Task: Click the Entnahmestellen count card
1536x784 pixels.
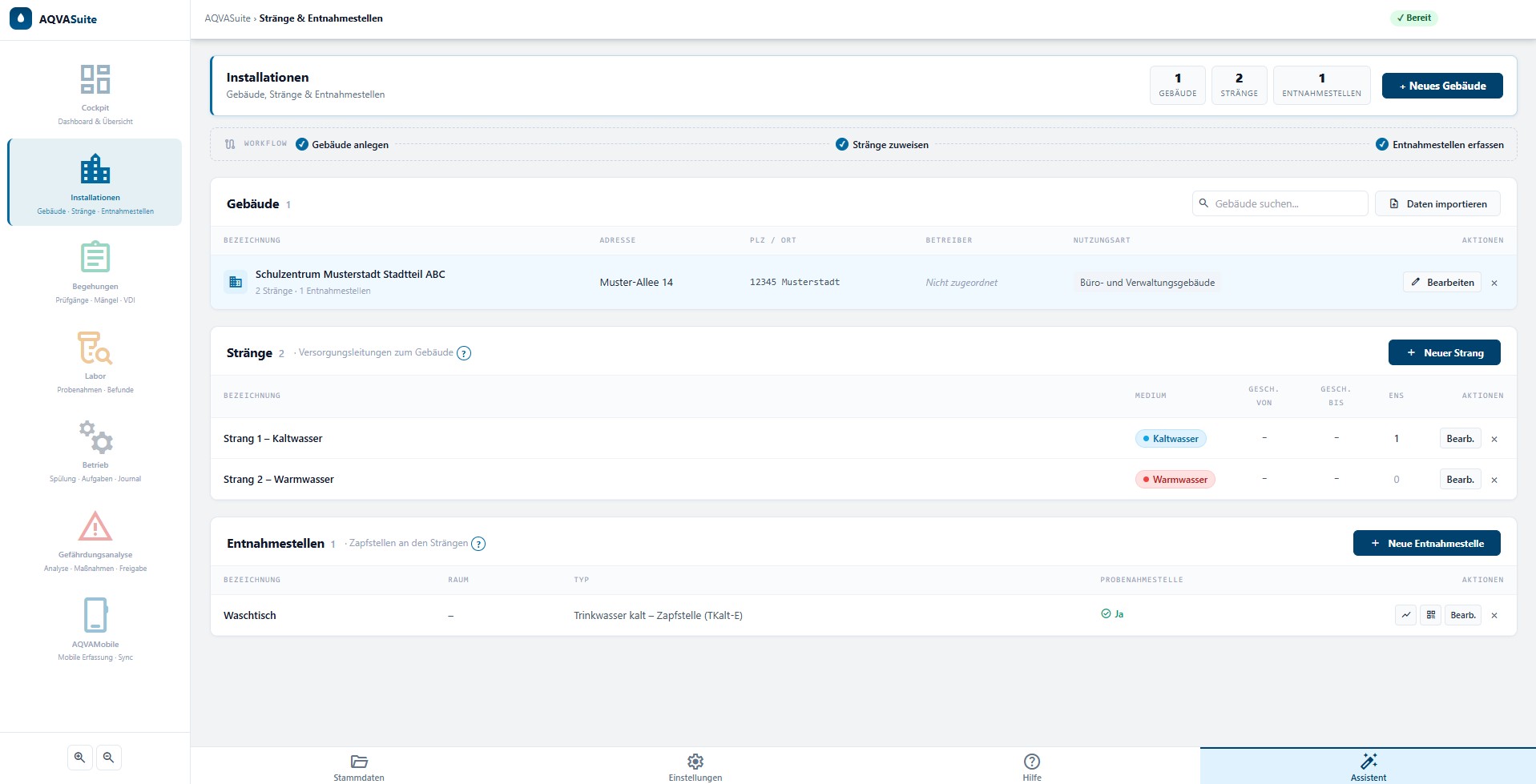Action: tap(1322, 85)
